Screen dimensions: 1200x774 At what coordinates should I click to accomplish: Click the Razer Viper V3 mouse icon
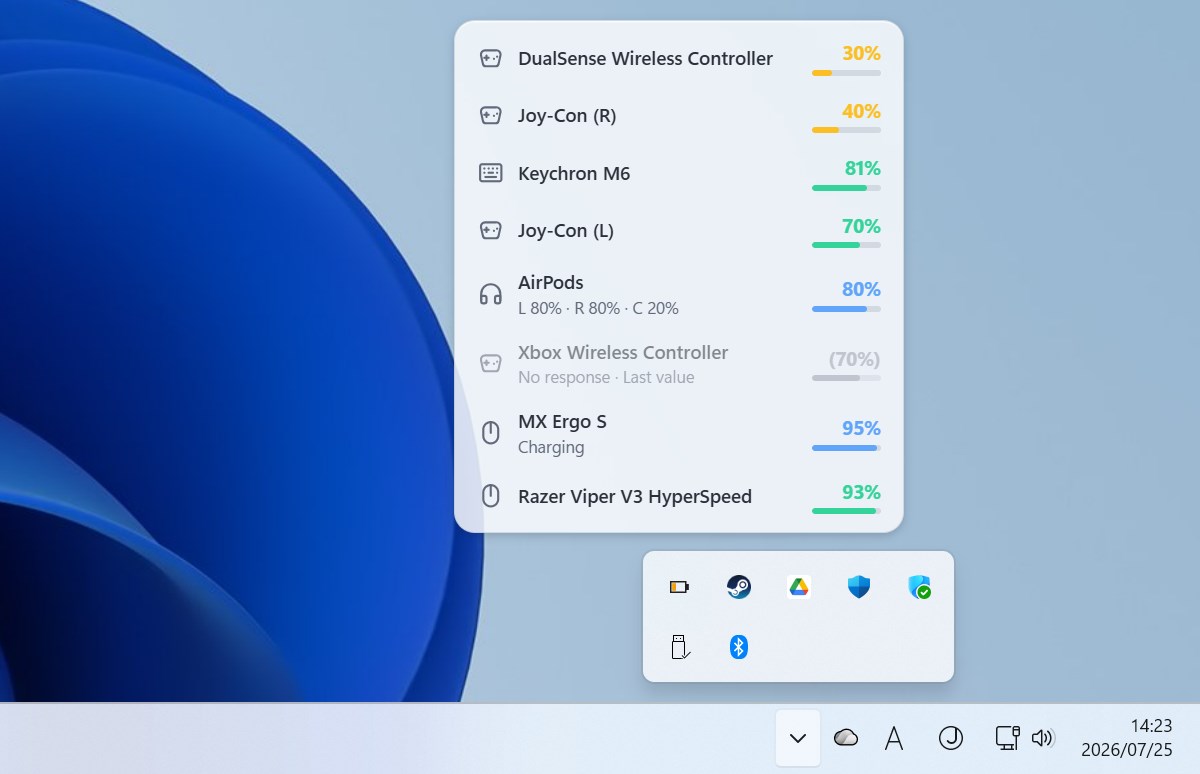pos(490,496)
